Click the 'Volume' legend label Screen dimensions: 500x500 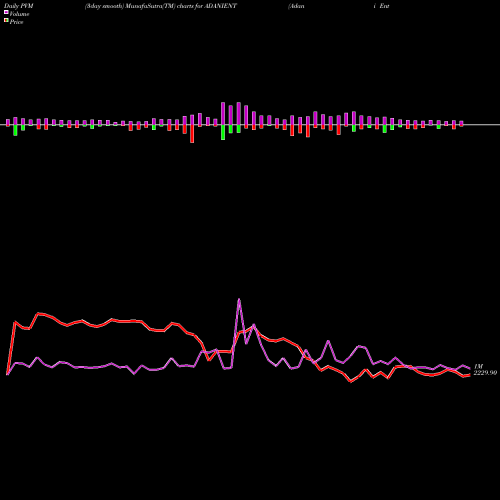pyautogui.click(x=19, y=14)
